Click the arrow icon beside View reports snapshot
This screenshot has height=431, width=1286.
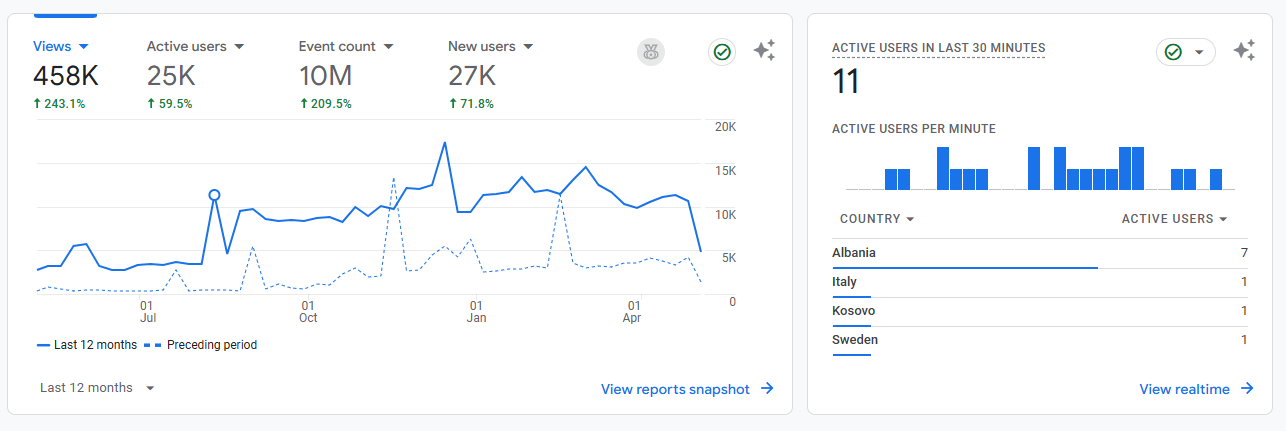(767, 389)
